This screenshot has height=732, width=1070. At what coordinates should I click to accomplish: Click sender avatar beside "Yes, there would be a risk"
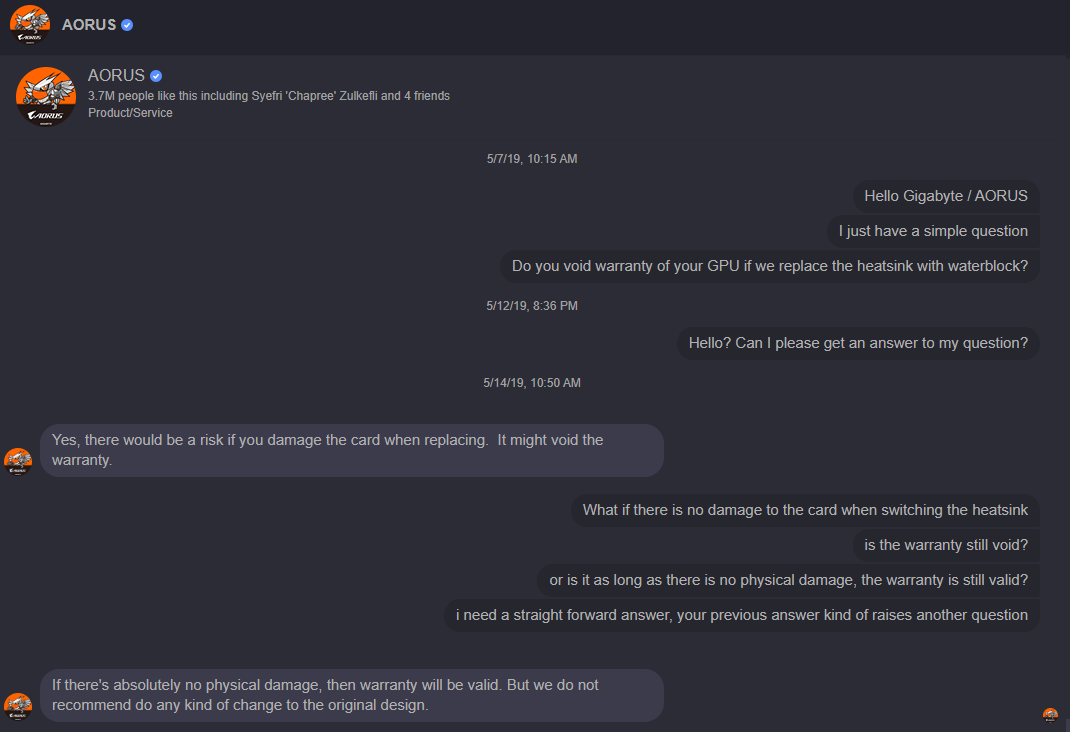[x=18, y=461]
